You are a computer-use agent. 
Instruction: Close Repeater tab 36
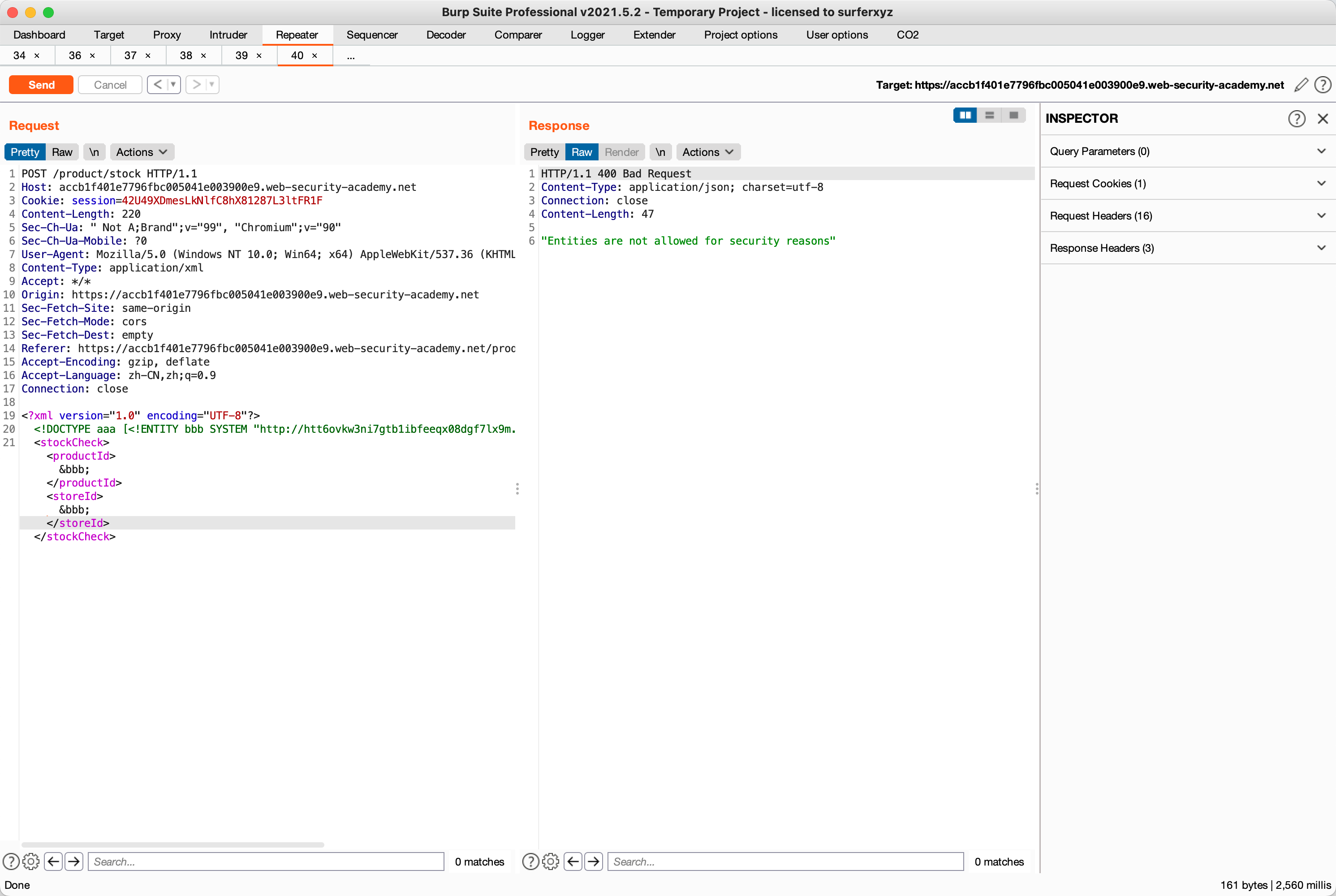(x=92, y=56)
